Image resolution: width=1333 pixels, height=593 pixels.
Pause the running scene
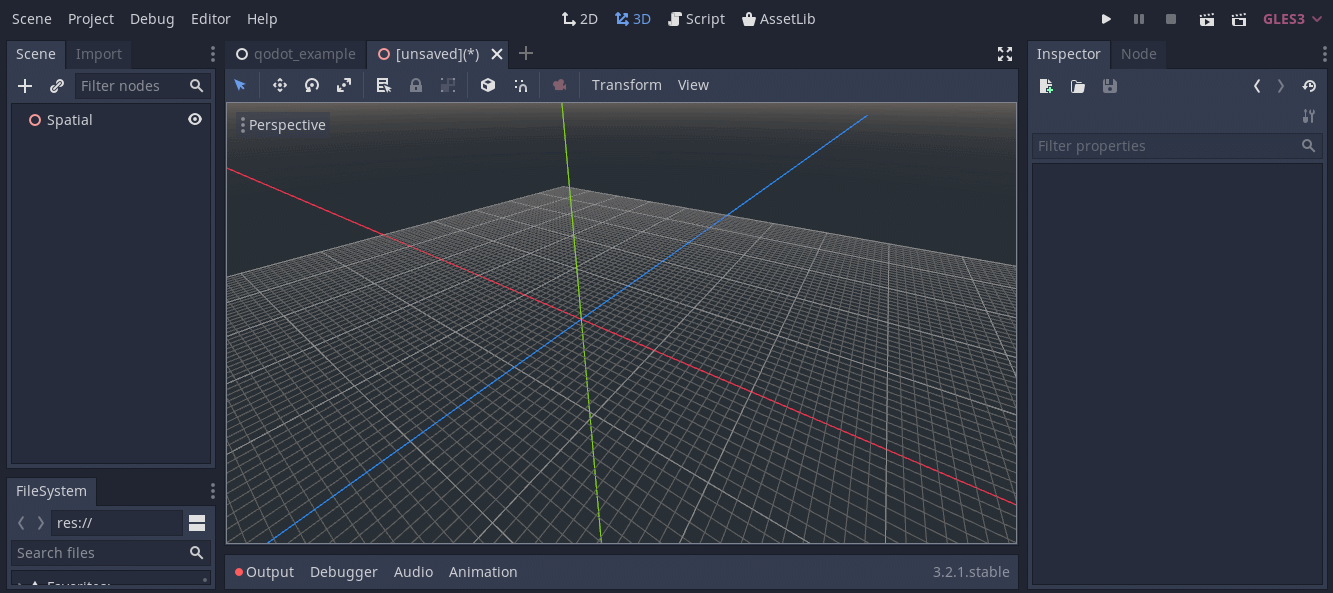coord(1139,19)
